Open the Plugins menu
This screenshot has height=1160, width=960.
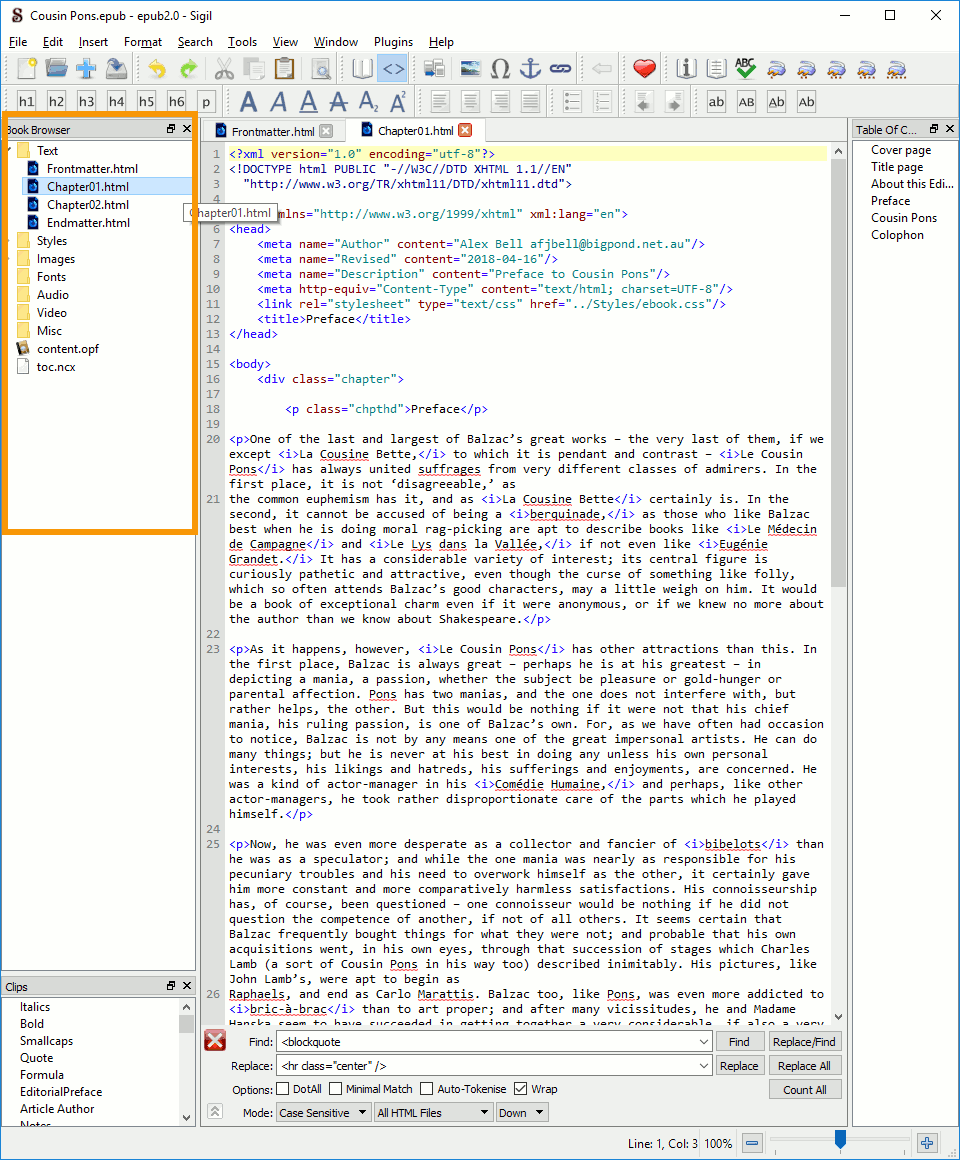tap(393, 42)
